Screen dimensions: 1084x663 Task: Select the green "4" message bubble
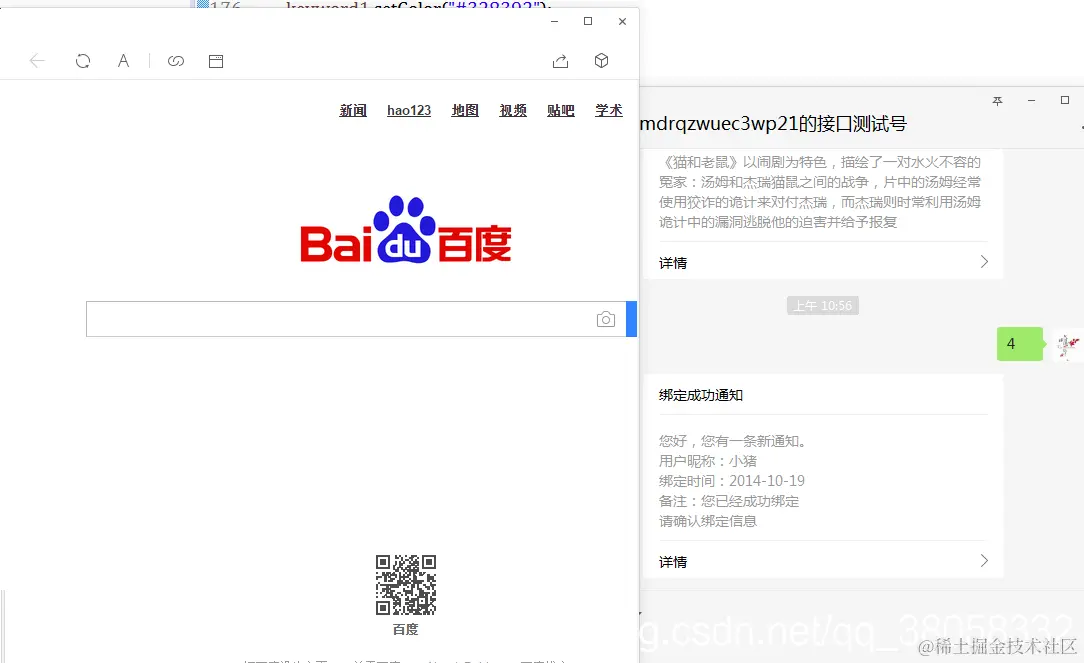point(1019,344)
